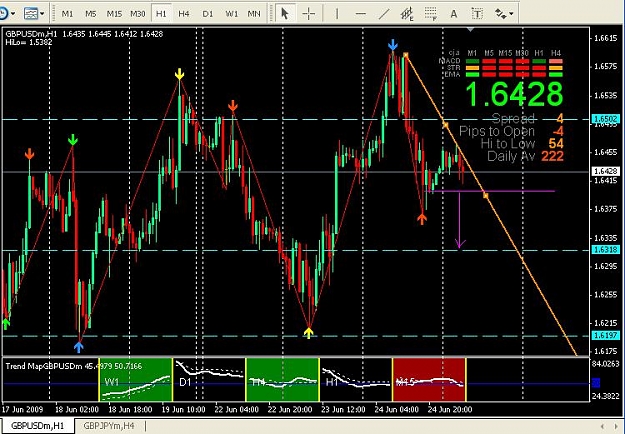Click the Spread value label

560,118
